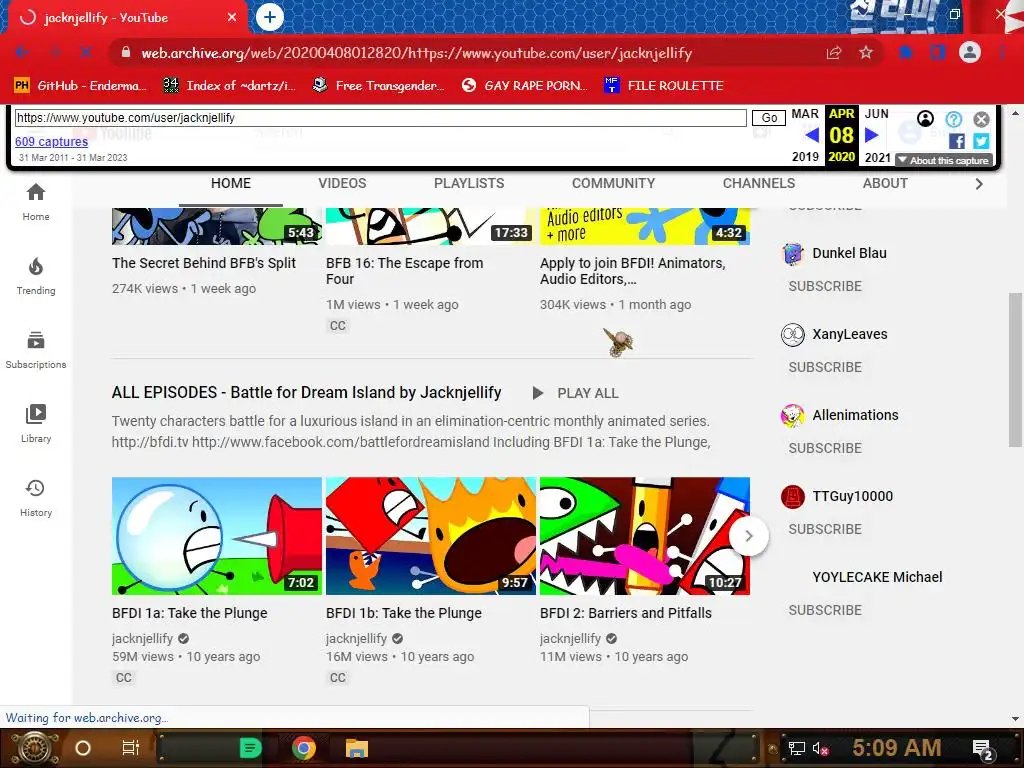The height and width of the screenshot is (768, 1024).
Task: Jump to 2021 capture year
Action: pos(878,157)
